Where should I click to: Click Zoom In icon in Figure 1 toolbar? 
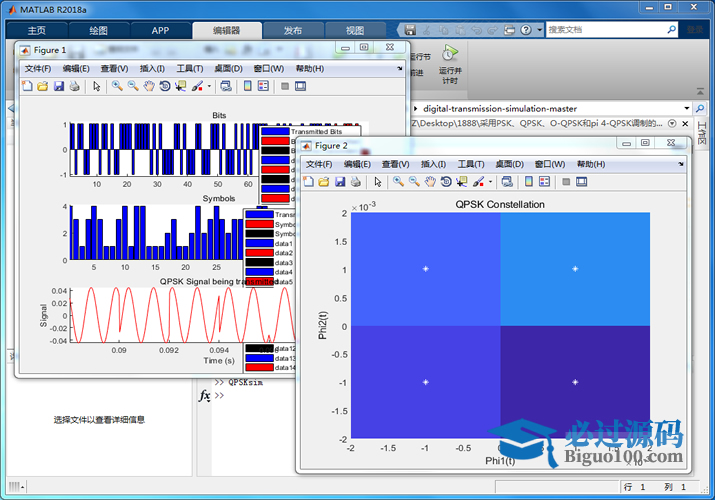point(117,86)
